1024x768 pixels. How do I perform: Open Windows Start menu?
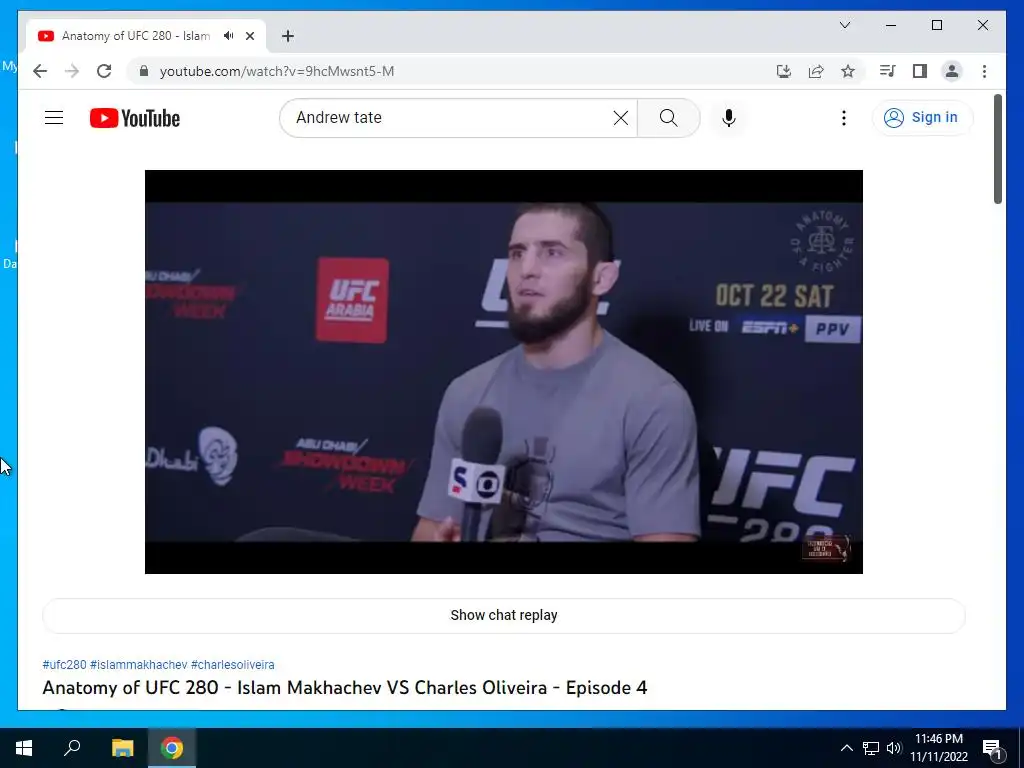24,748
